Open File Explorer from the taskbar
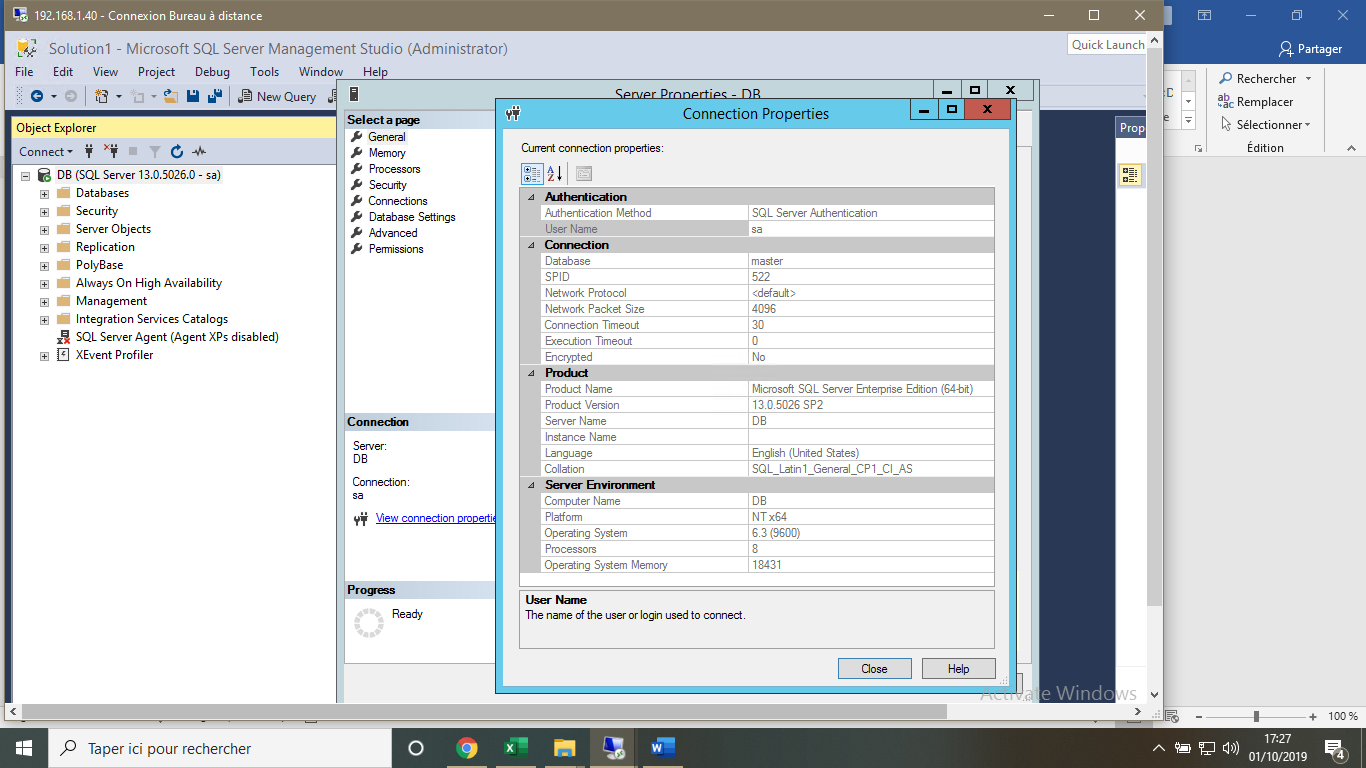Image resolution: width=1366 pixels, height=768 pixels. point(565,748)
